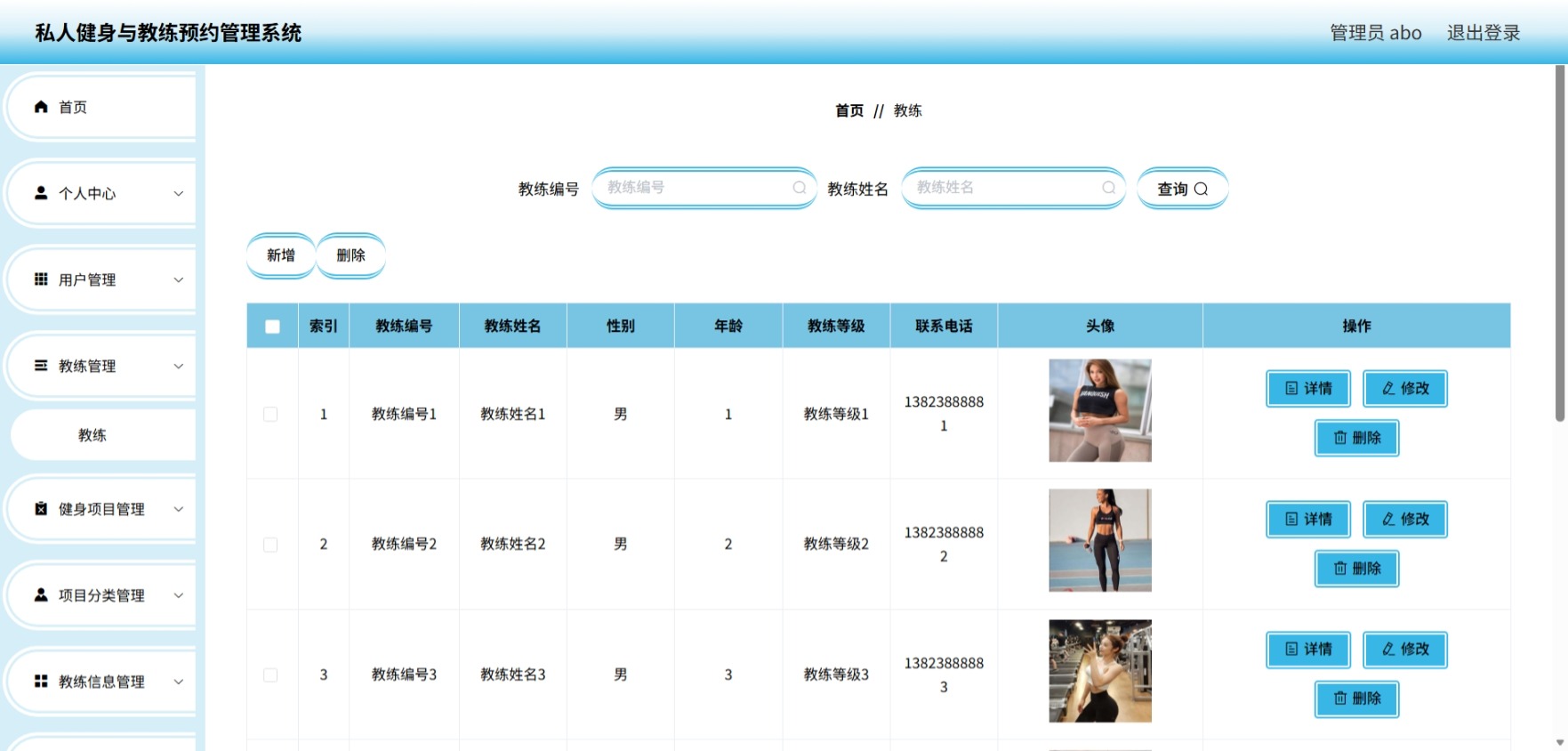This screenshot has height=751, width=1568.
Task: Expand the 健身项目管理 menu chevron
Action: tap(179, 509)
